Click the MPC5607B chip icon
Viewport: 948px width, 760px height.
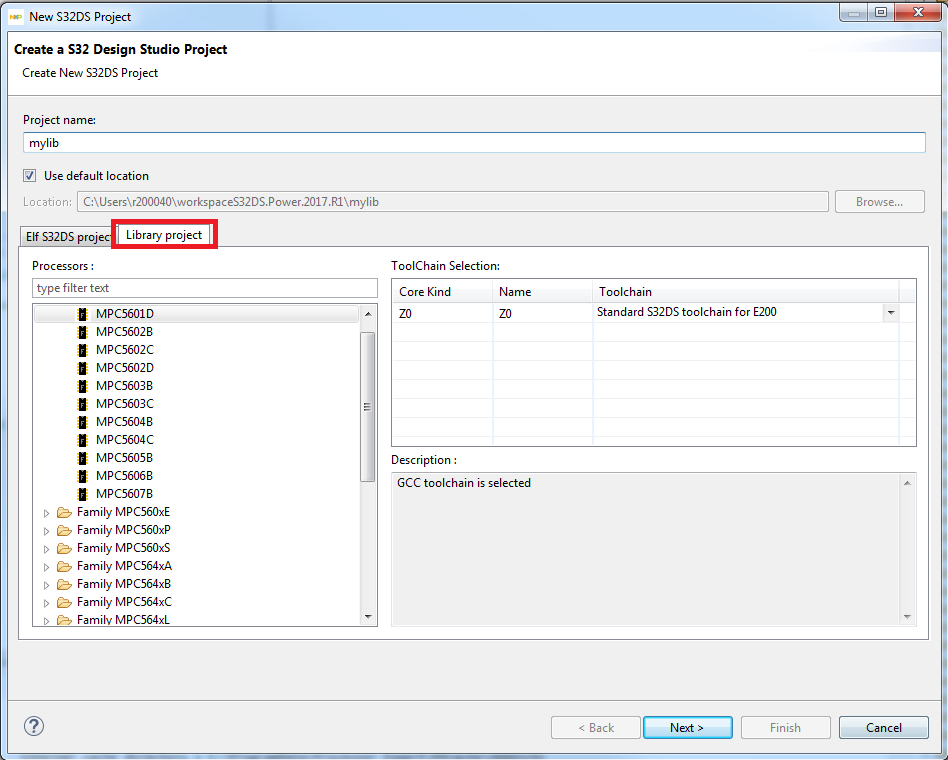(83, 494)
